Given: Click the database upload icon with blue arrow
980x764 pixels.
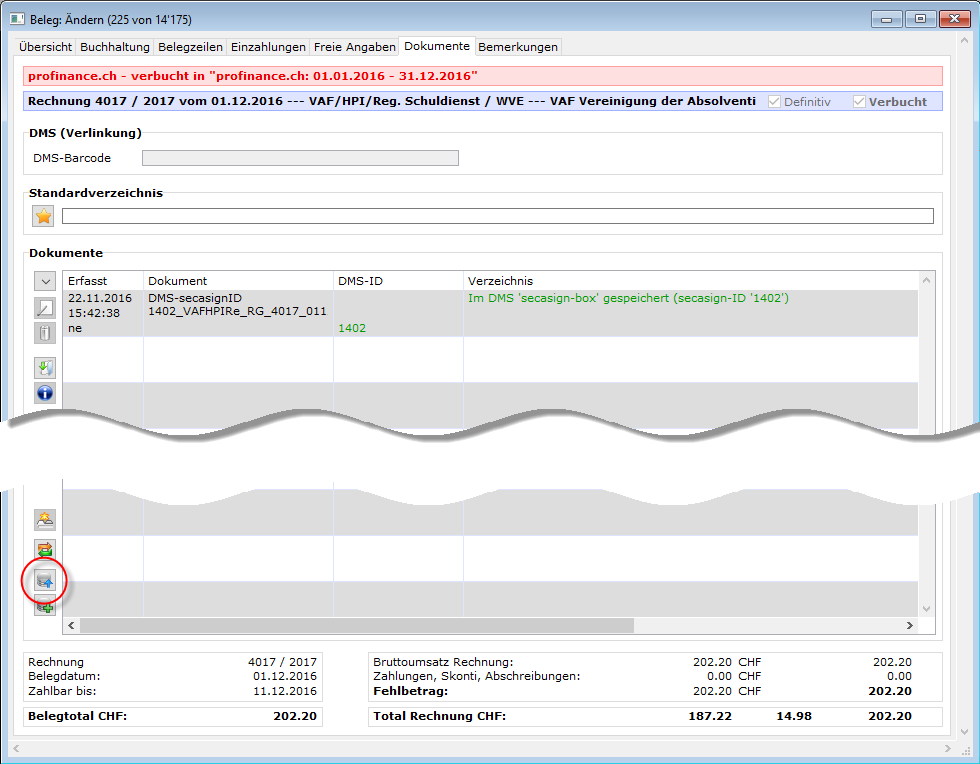Looking at the screenshot, I should [x=44, y=580].
